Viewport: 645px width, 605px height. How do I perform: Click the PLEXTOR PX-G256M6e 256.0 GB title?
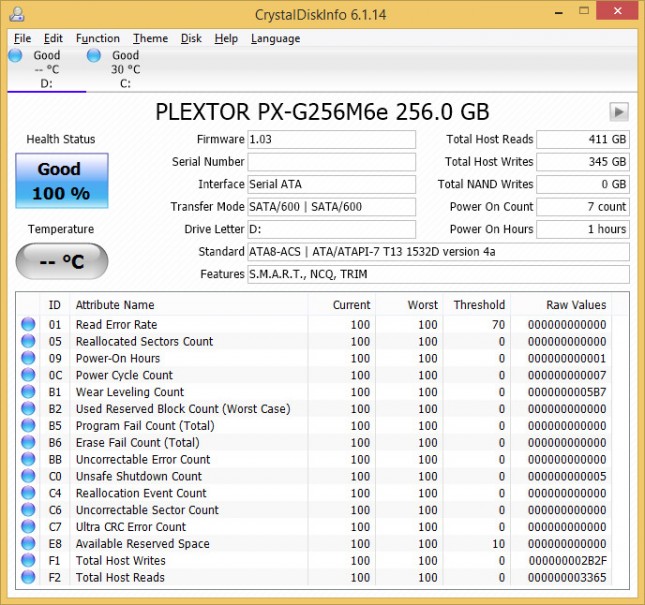[x=322, y=112]
